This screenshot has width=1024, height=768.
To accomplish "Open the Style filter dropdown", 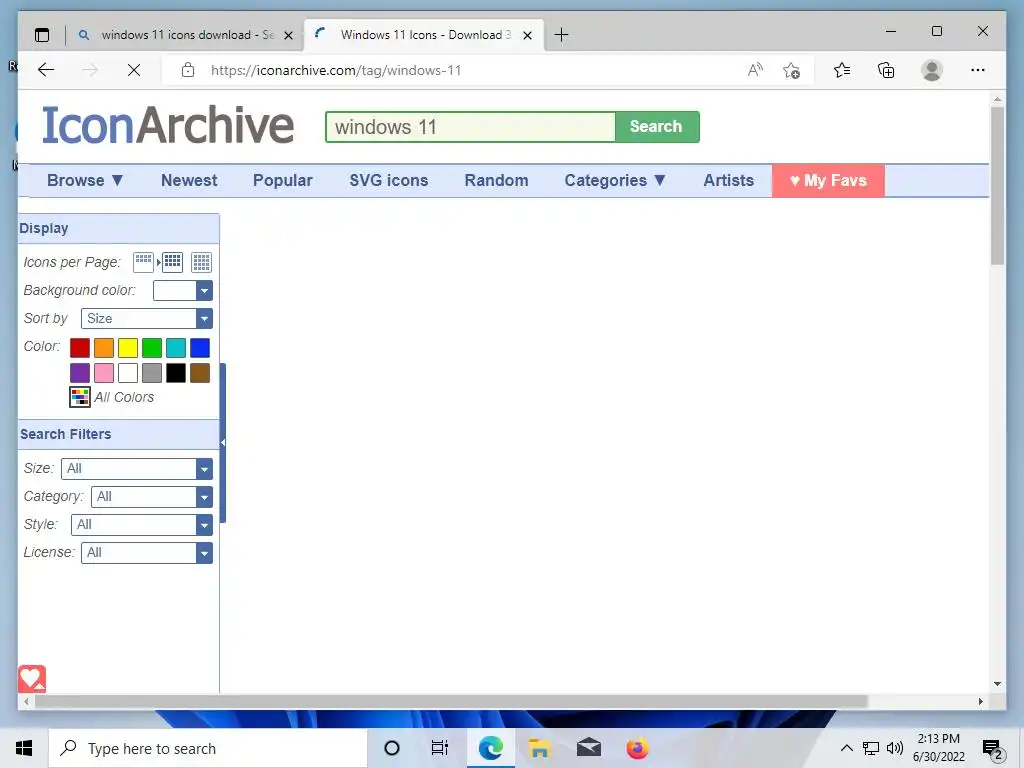I will (142, 524).
